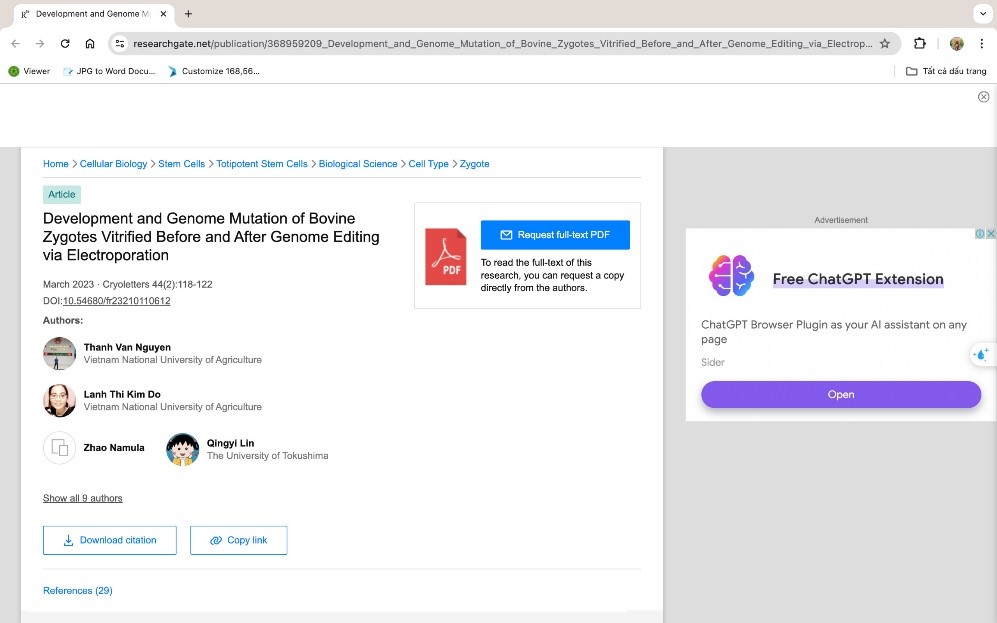This screenshot has height=623, width=997.
Task: Click the Copy link button
Action: pyautogui.click(x=238, y=540)
